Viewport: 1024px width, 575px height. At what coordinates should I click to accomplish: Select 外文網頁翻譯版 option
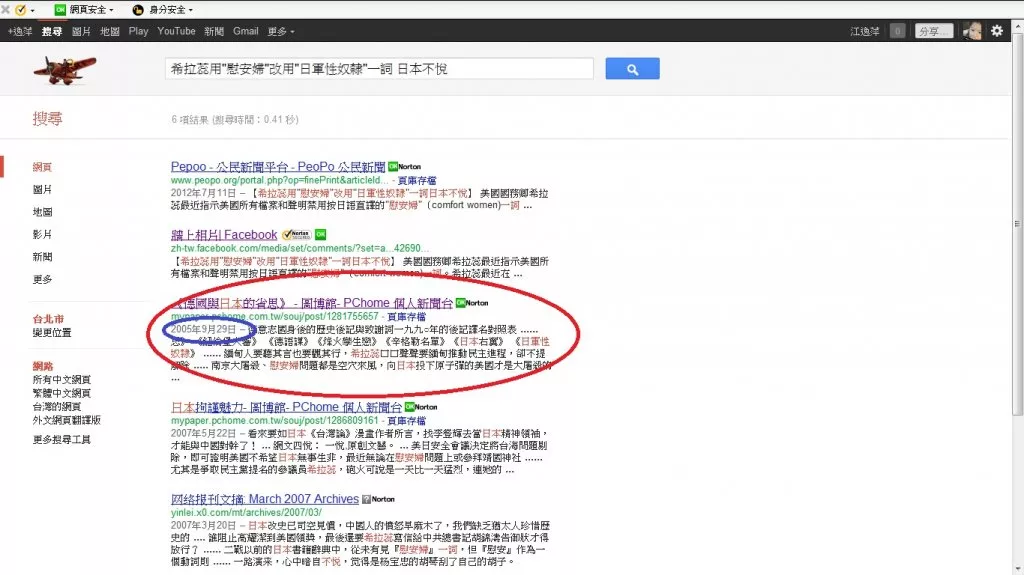67,420
